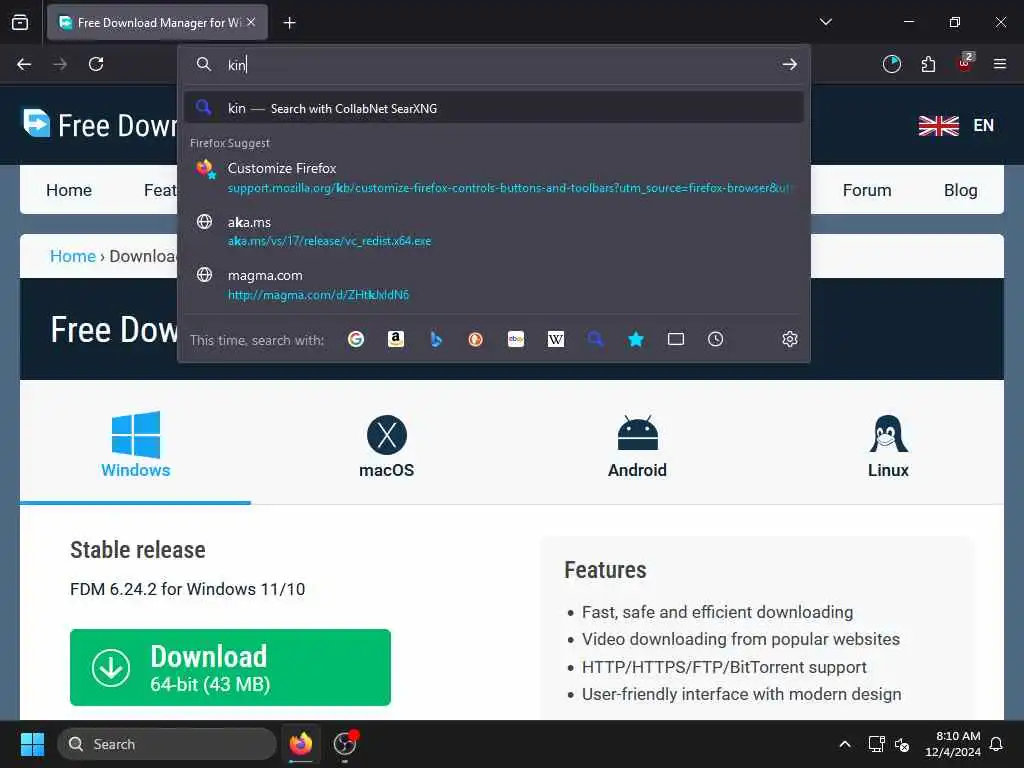Open Windows Start menu
1024x768 pixels.
(32, 744)
